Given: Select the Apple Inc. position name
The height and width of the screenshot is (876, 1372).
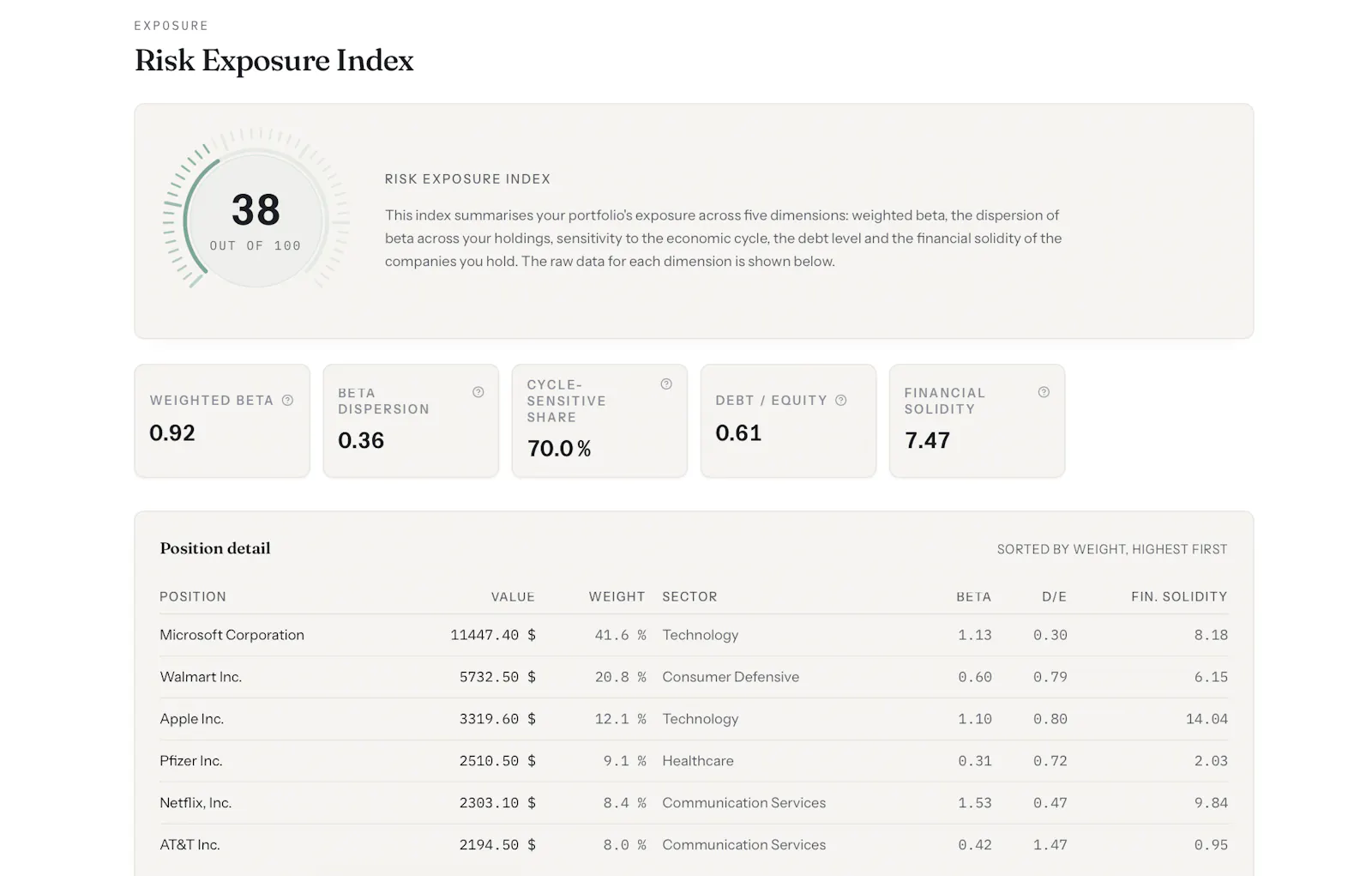Looking at the screenshot, I should pyautogui.click(x=191, y=719).
